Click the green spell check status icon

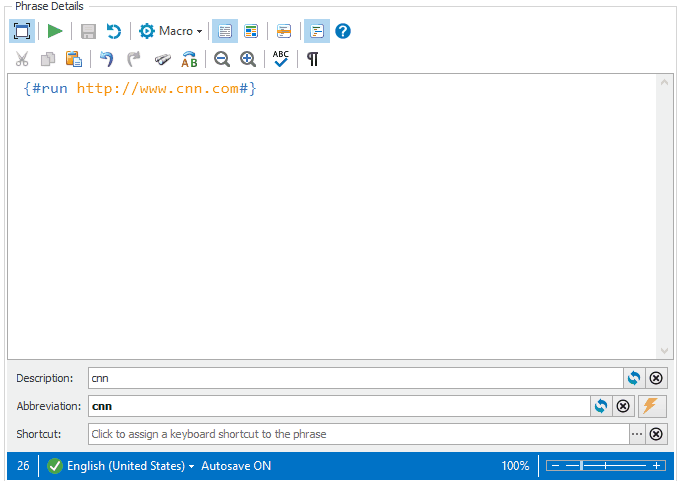pyautogui.click(x=55, y=466)
